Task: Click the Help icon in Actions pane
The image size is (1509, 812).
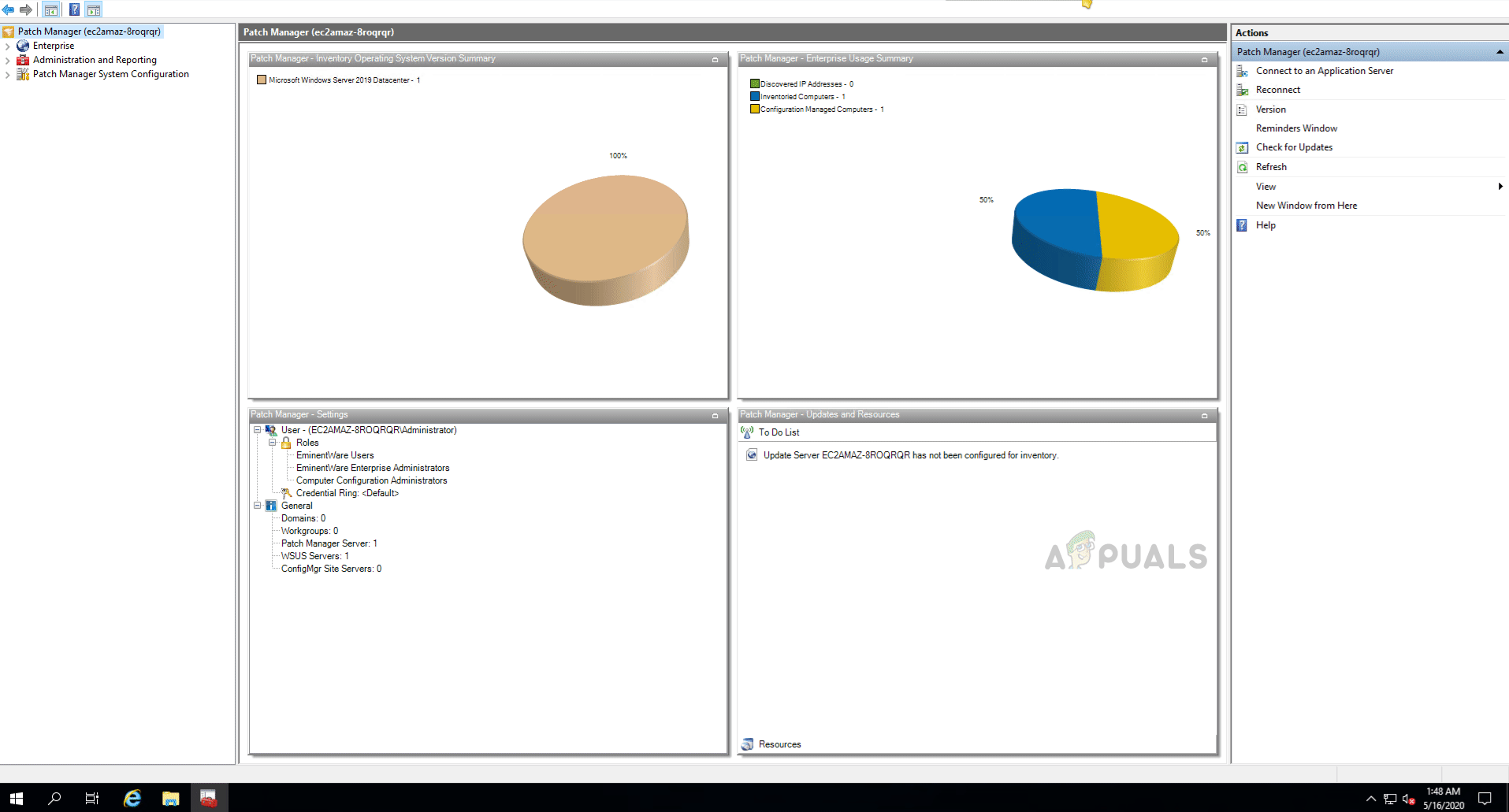Action: coord(1242,225)
